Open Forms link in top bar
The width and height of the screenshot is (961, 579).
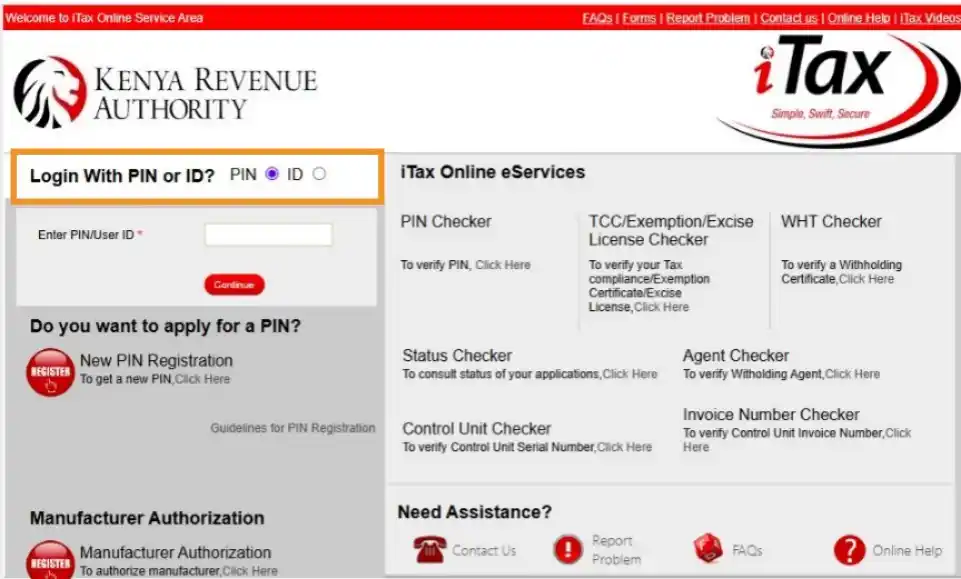(x=639, y=18)
